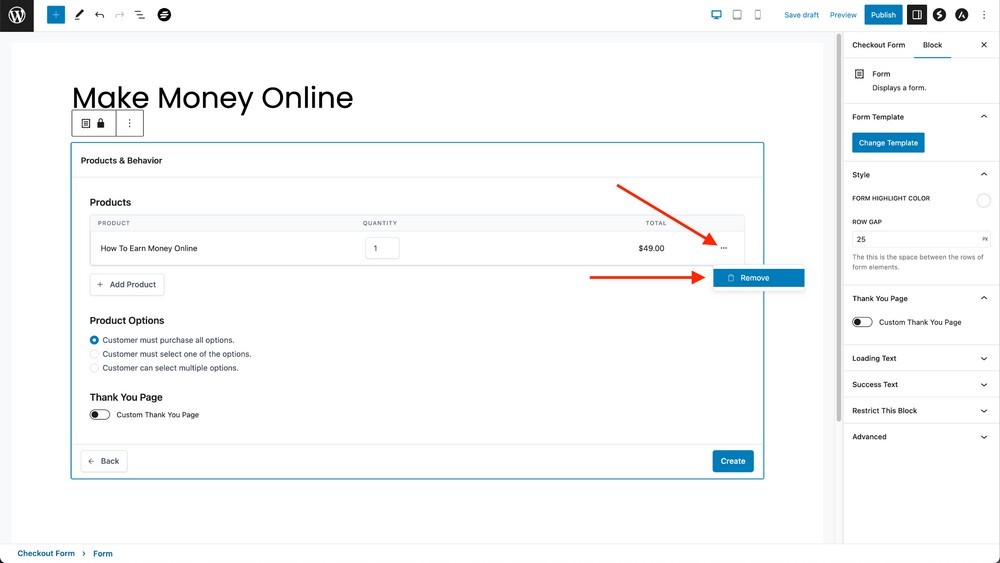Click the block lock icon
Image resolution: width=1000 pixels, height=563 pixels.
101,123
